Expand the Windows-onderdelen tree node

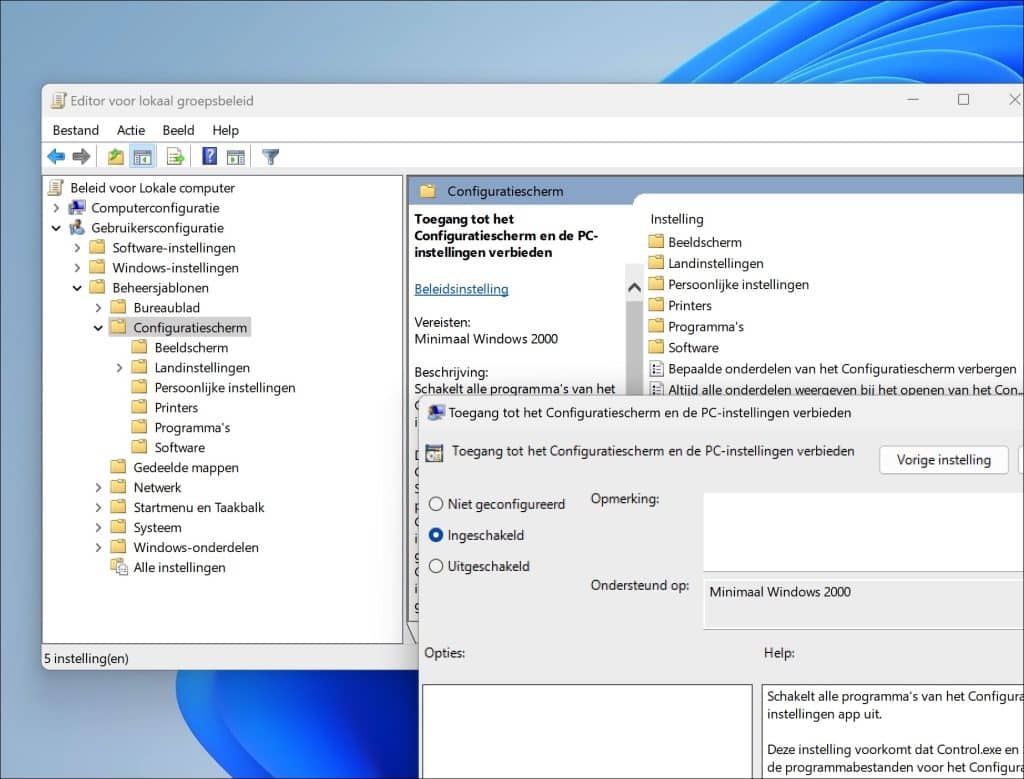(x=98, y=547)
